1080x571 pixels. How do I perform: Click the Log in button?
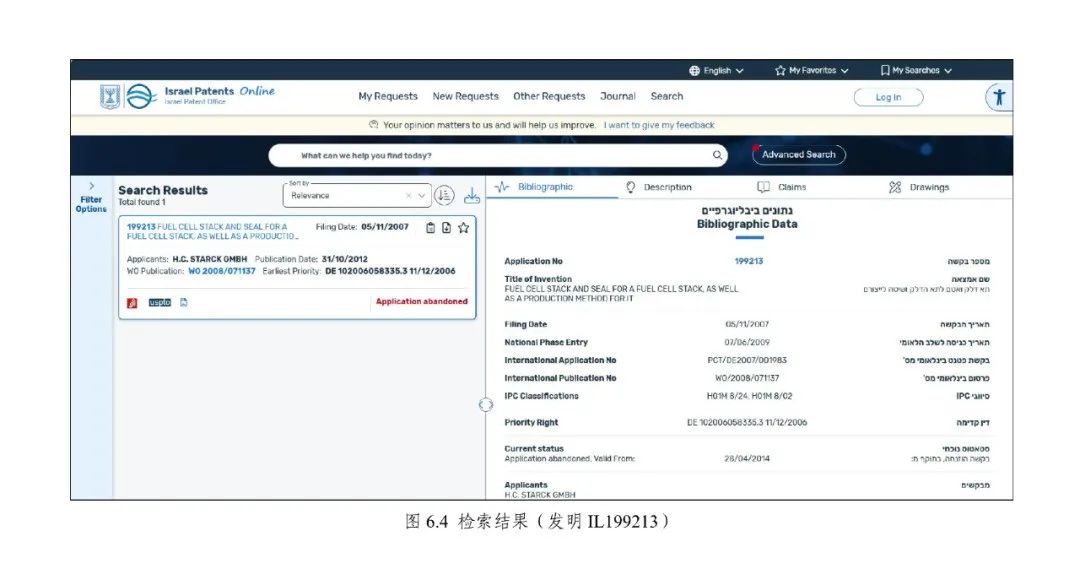(888, 97)
